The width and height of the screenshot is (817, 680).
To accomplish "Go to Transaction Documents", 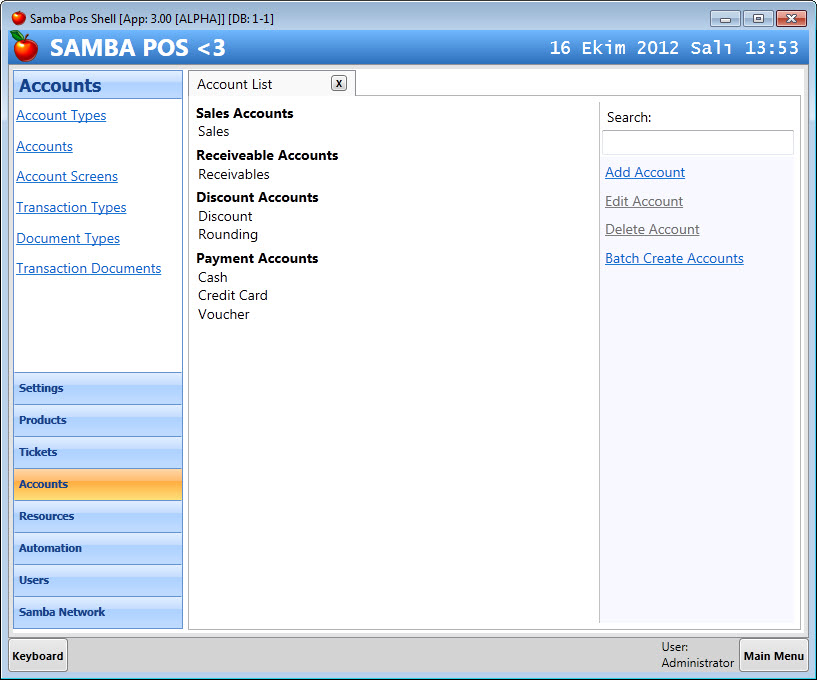I will coord(88,268).
